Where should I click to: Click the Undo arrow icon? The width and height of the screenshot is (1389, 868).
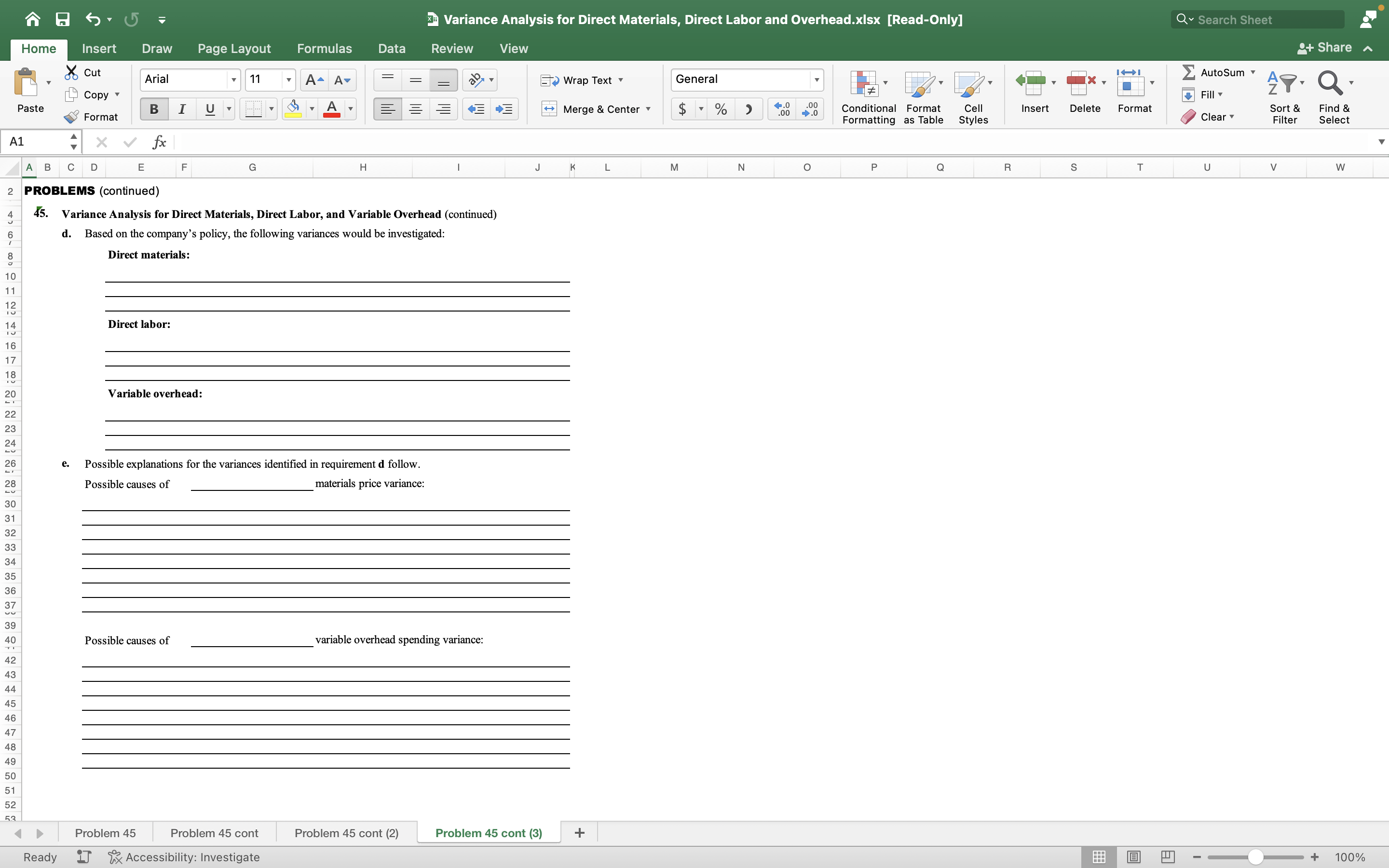coord(93,19)
